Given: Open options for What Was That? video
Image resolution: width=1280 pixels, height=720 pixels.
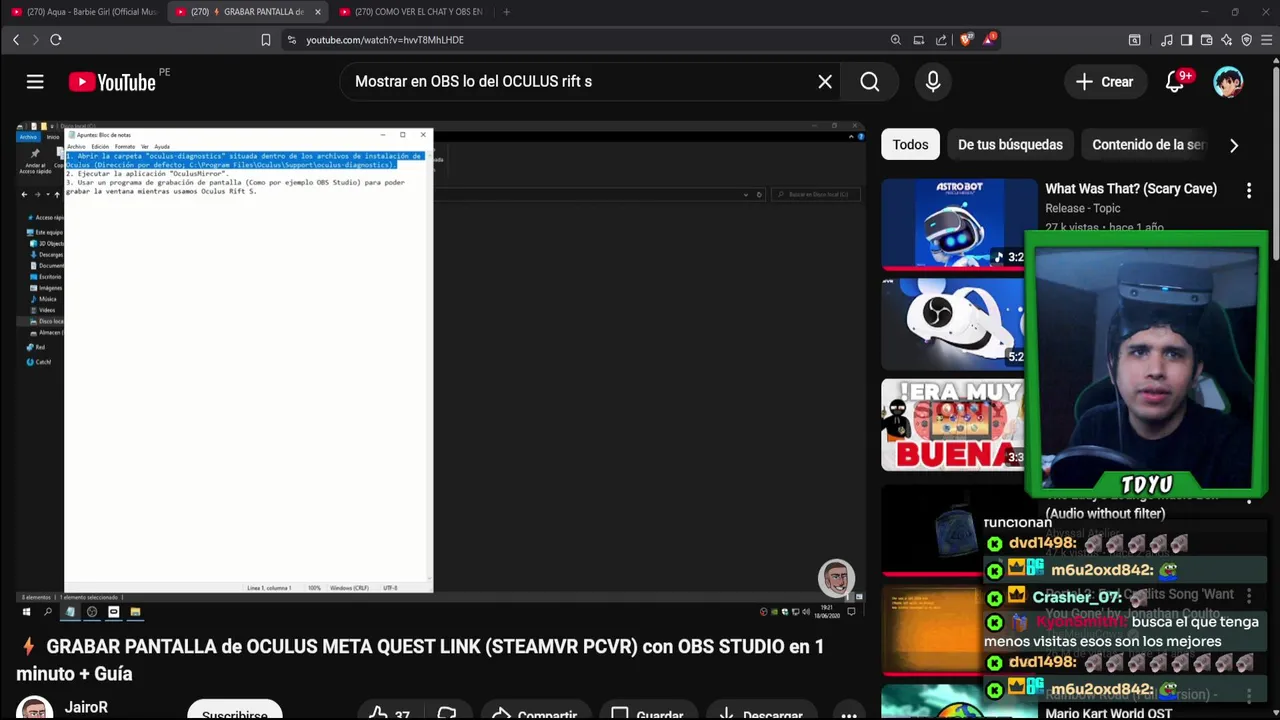Looking at the screenshot, I should pos(1249,190).
